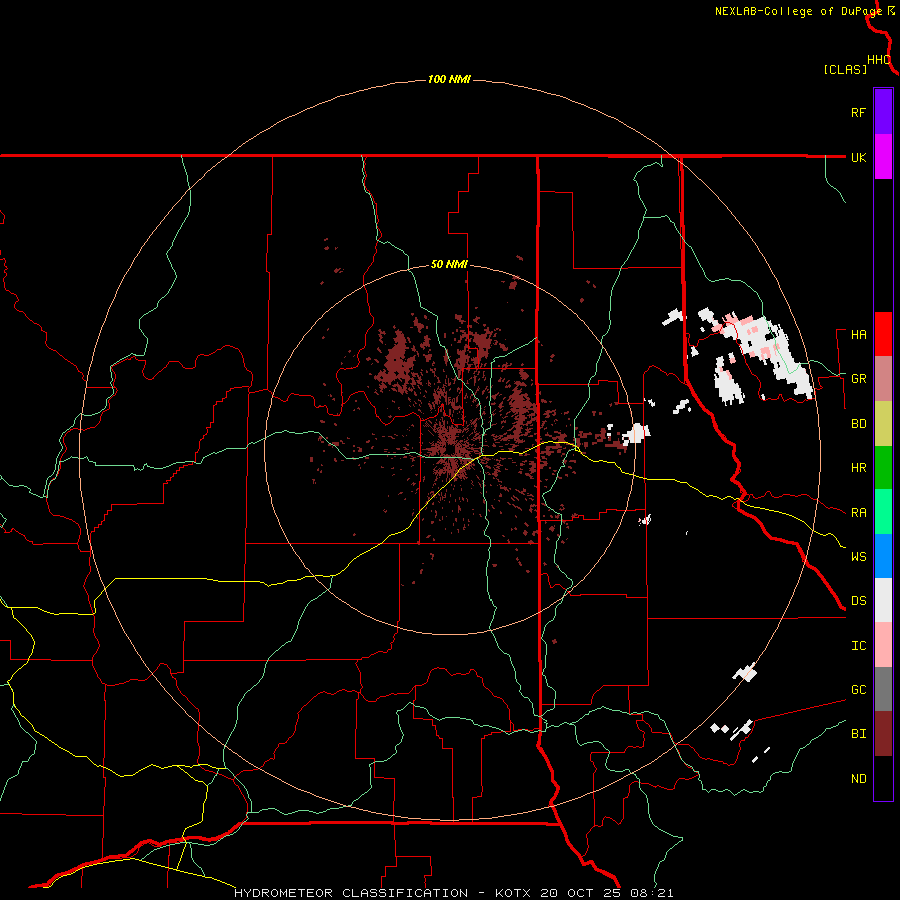Click the RF purple legend swatch
Image resolution: width=900 pixels, height=900 pixels.
(x=883, y=112)
